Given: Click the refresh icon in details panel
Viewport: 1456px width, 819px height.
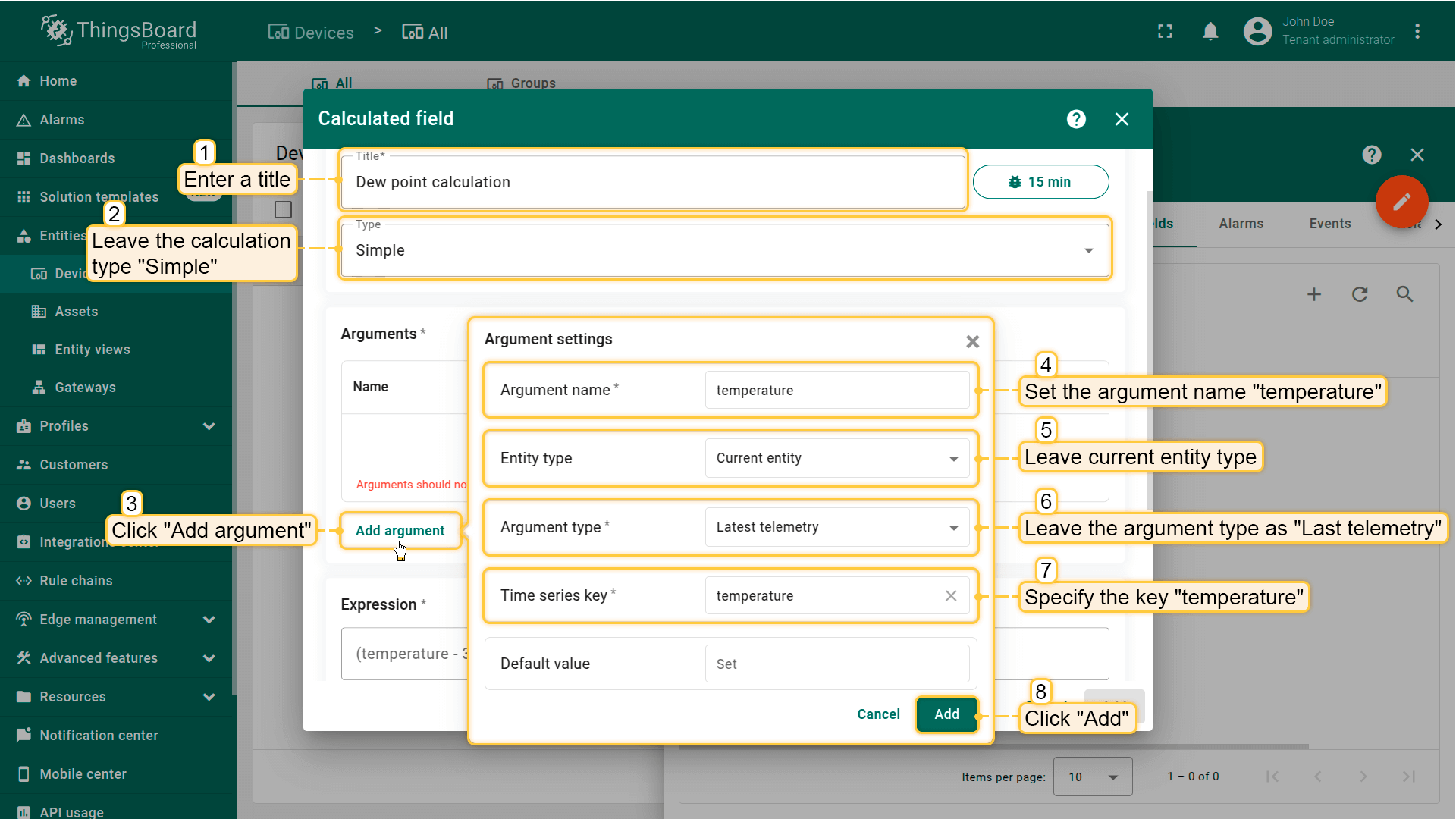Looking at the screenshot, I should click(1359, 294).
